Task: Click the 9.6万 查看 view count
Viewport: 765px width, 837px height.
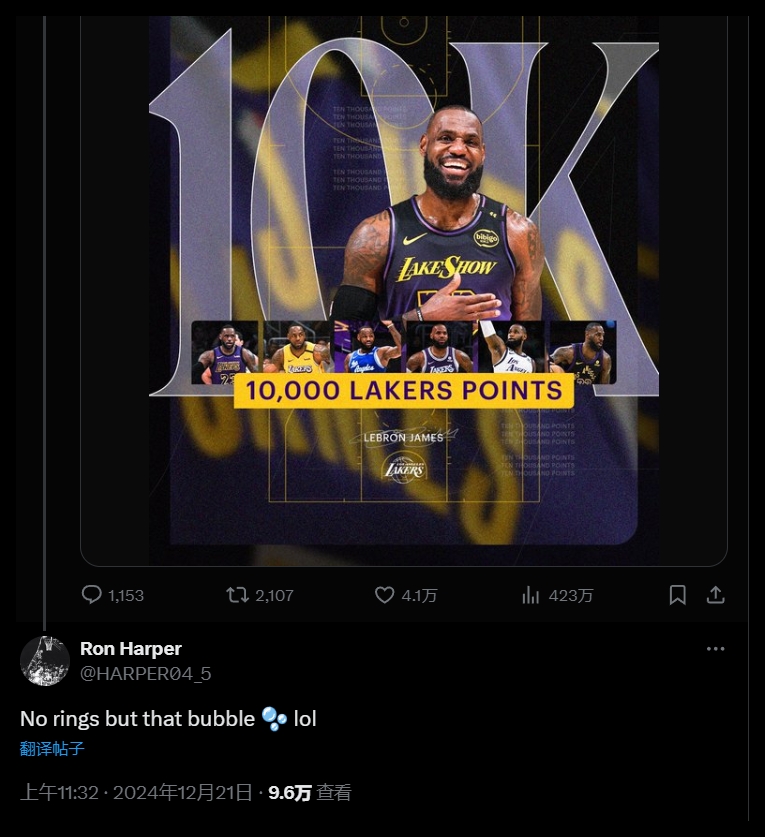Action: (x=309, y=793)
